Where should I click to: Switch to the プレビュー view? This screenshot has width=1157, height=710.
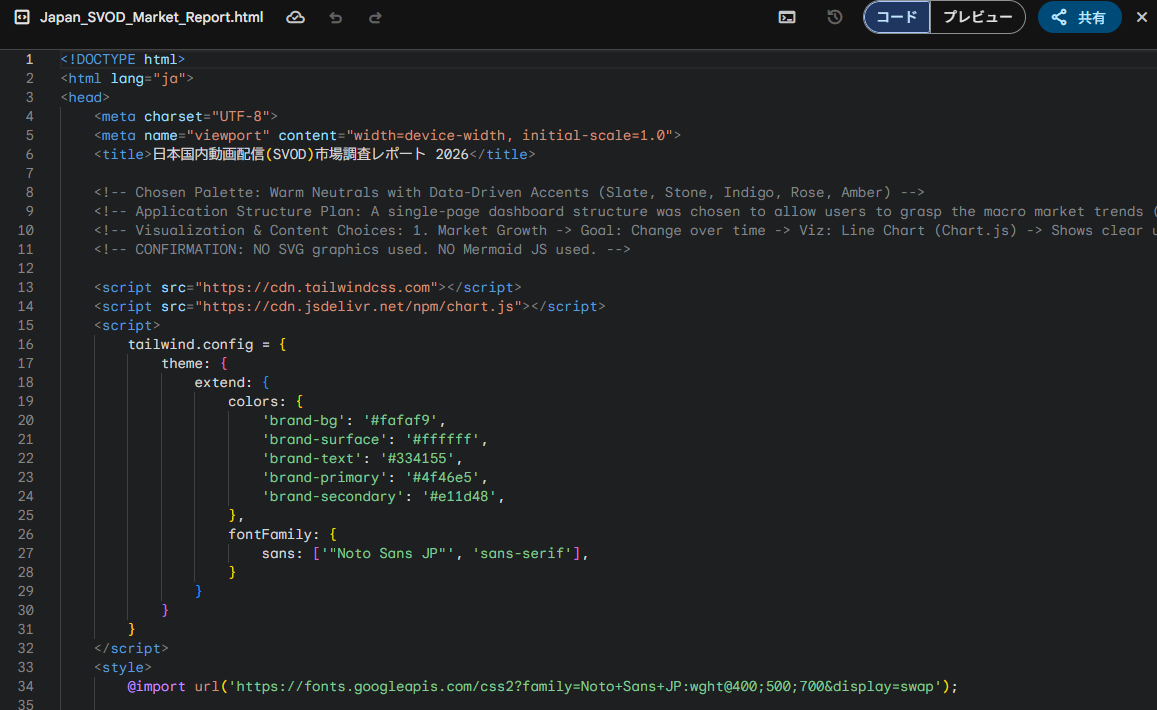point(977,18)
